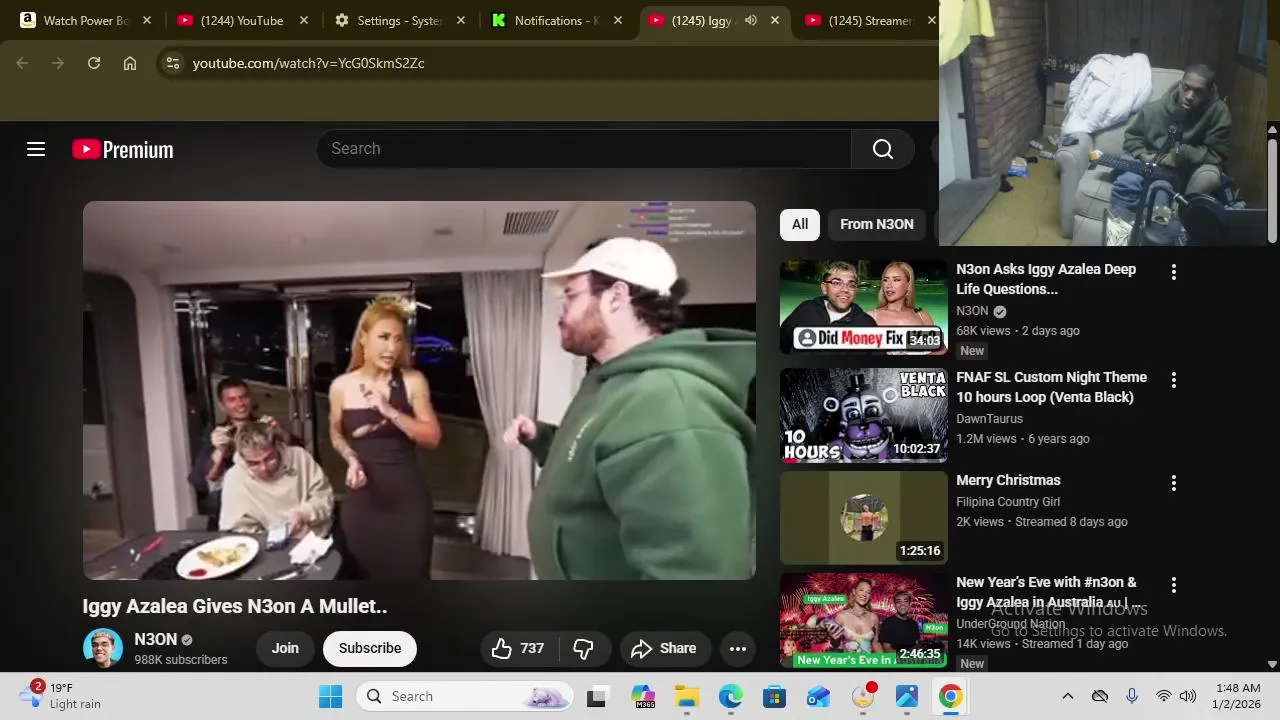The width and height of the screenshot is (1280, 720).
Task: Open Microsoft Edge from the taskbar
Action: tap(731, 696)
